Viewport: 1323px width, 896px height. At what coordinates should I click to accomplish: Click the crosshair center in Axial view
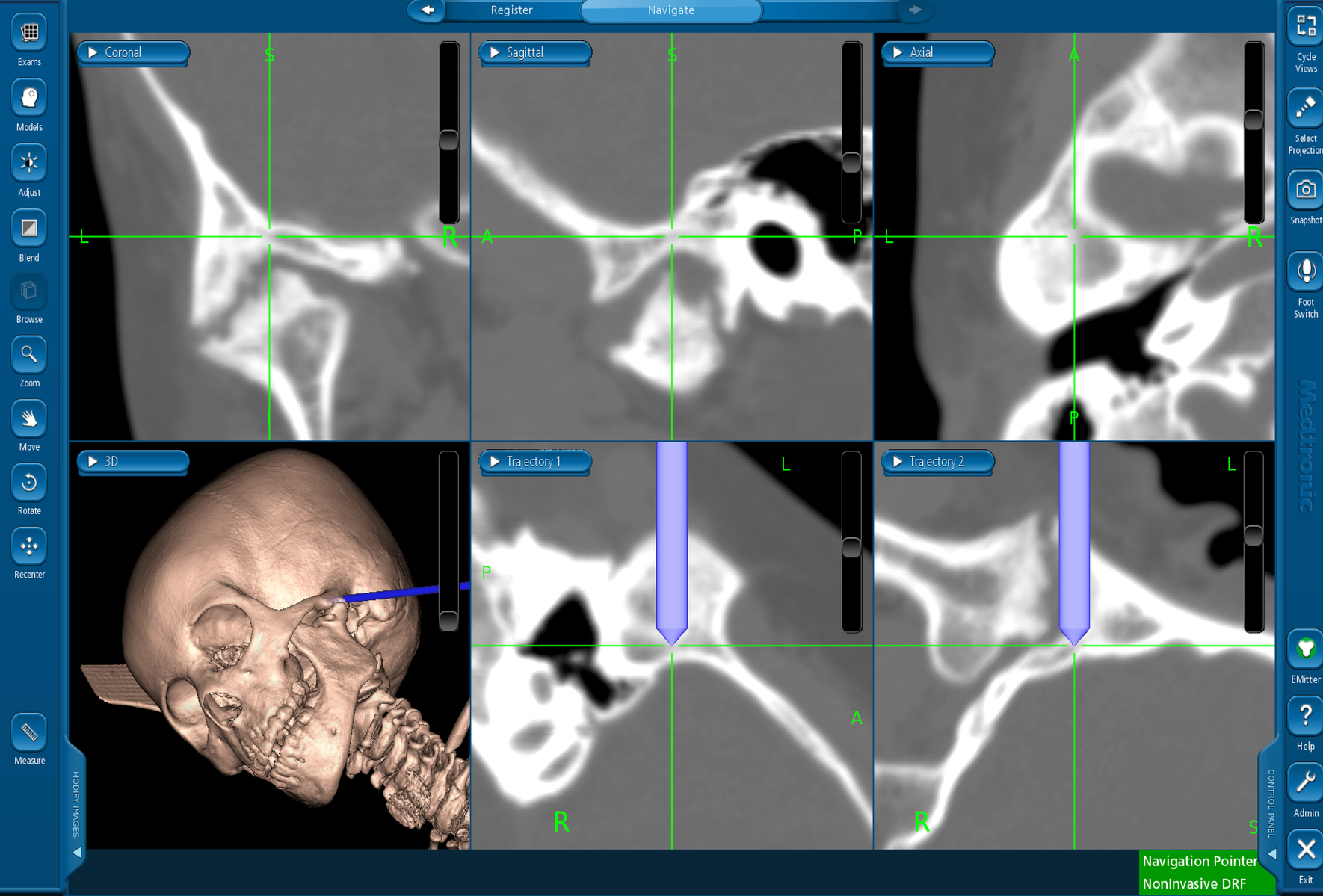(1074, 237)
